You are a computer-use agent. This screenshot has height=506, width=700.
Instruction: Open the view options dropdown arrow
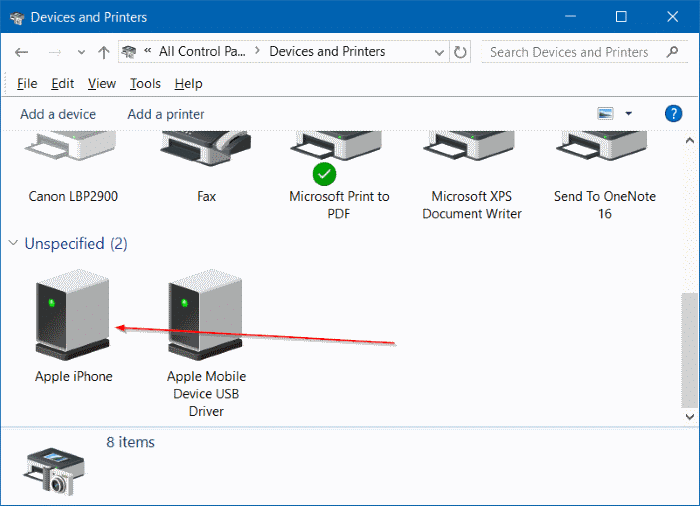tap(629, 113)
